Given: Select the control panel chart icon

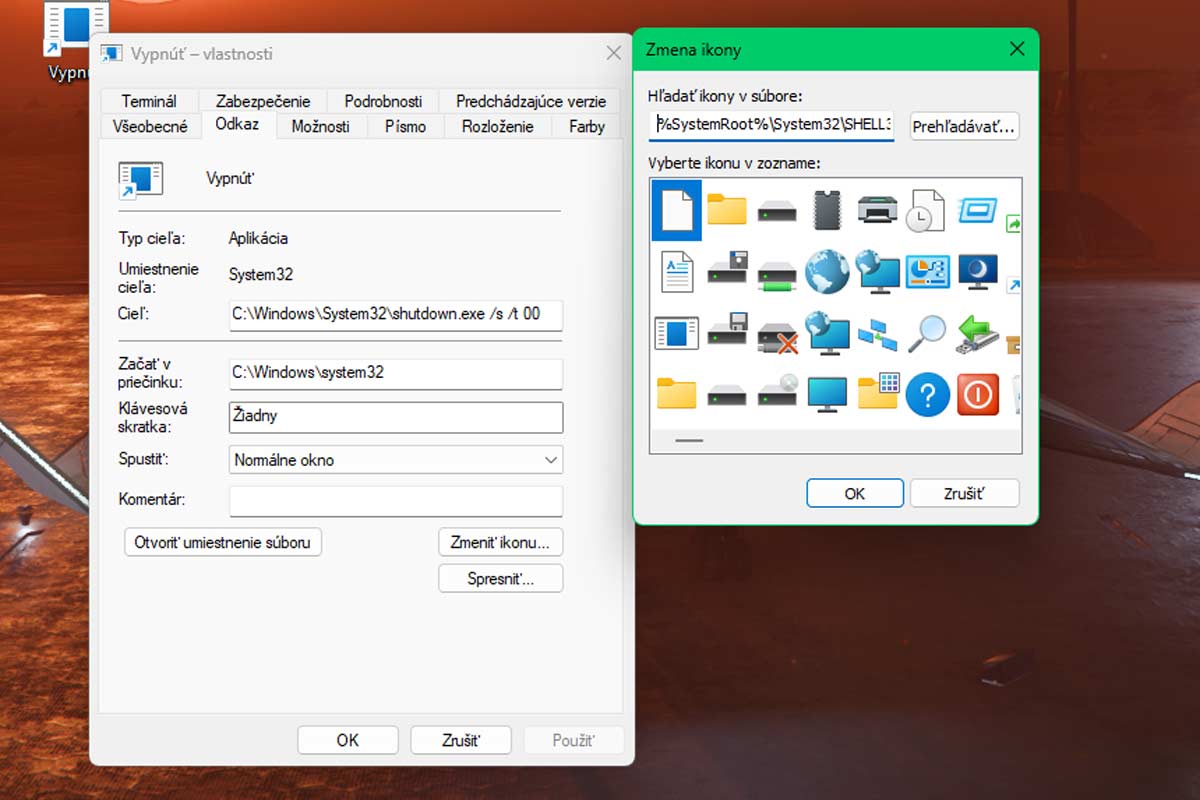Looking at the screenshot, I should [927, 271].
